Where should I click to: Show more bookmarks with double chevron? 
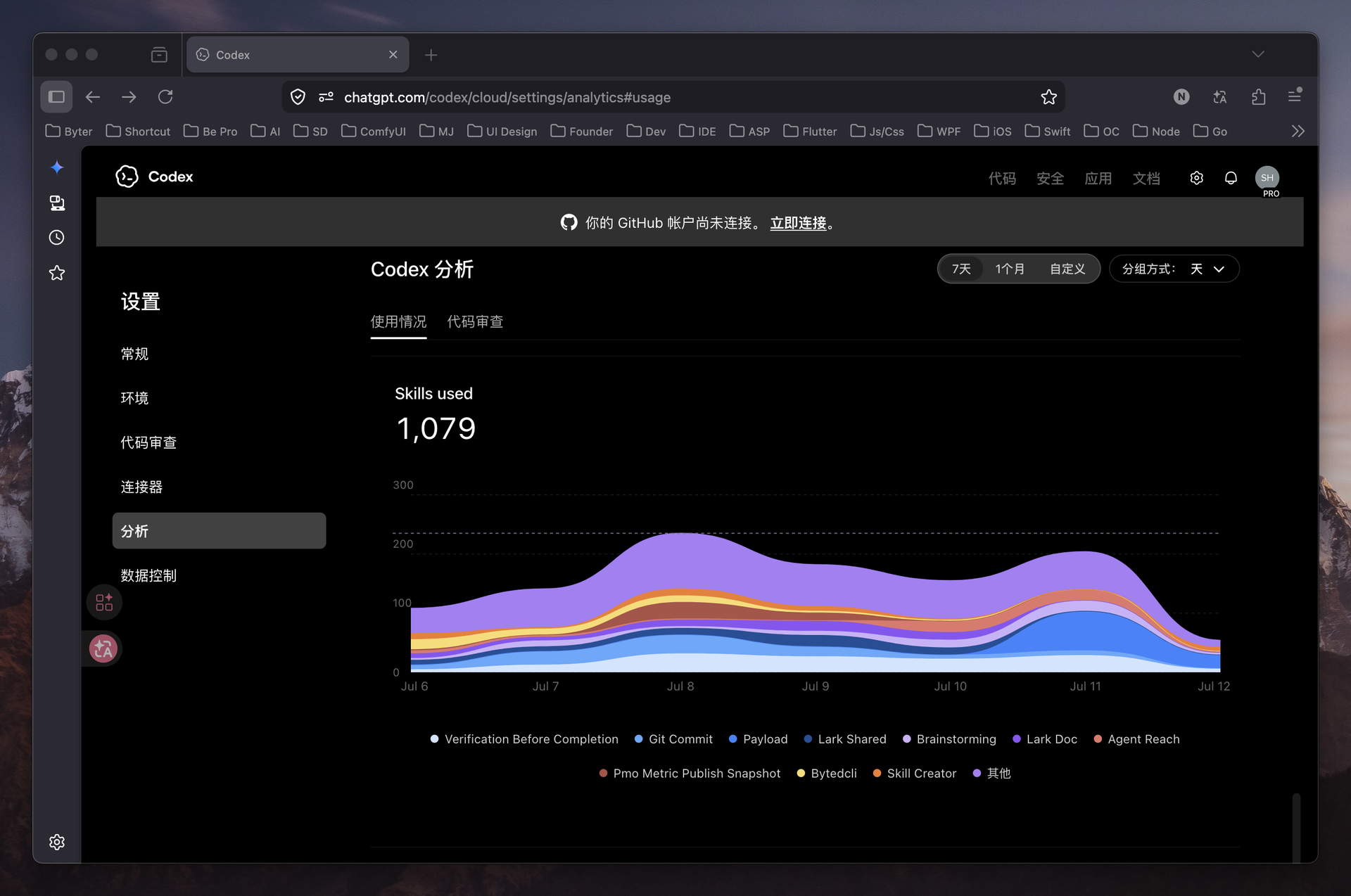1298,132
